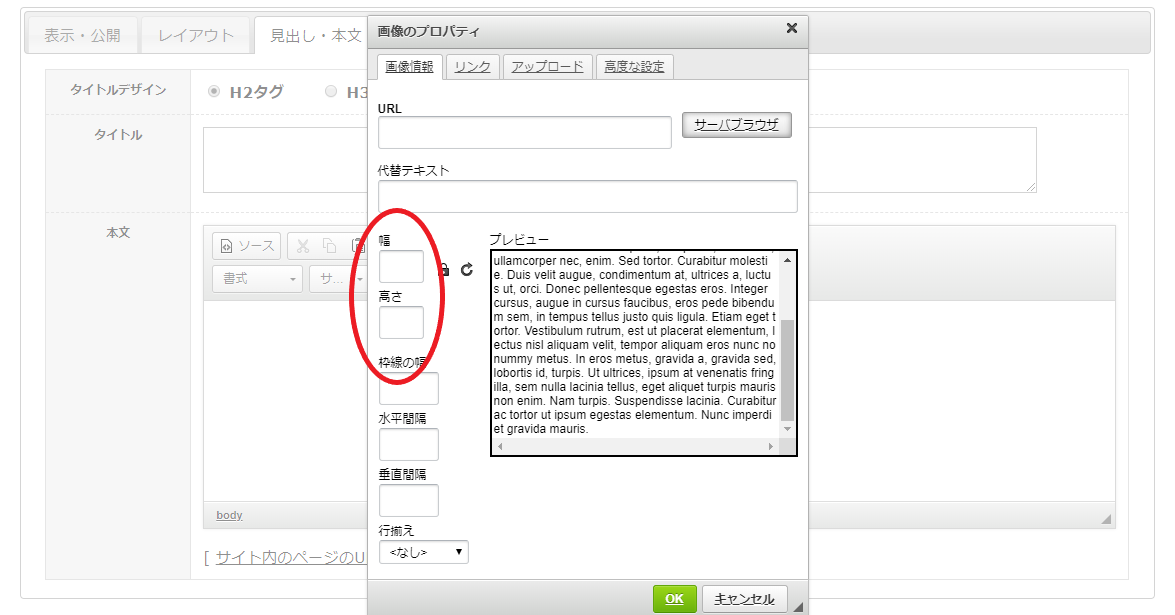Click the preview pane vertical scrollbar

[x=787, y=368]
